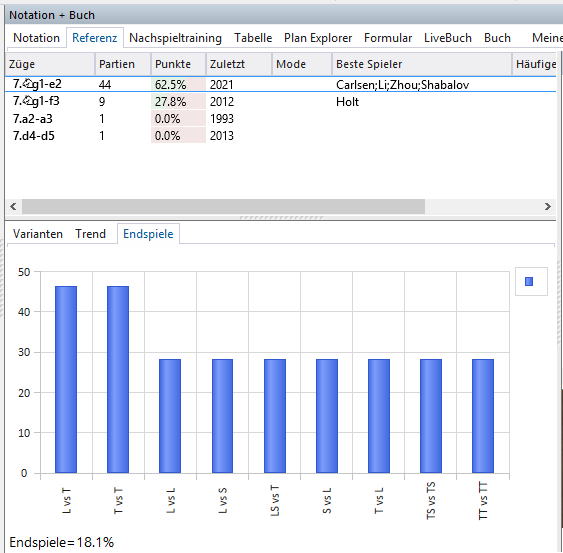This screenshot has width=563, height=553.
Task: Select the Plan Explorer tab
Action: (318, 38)
